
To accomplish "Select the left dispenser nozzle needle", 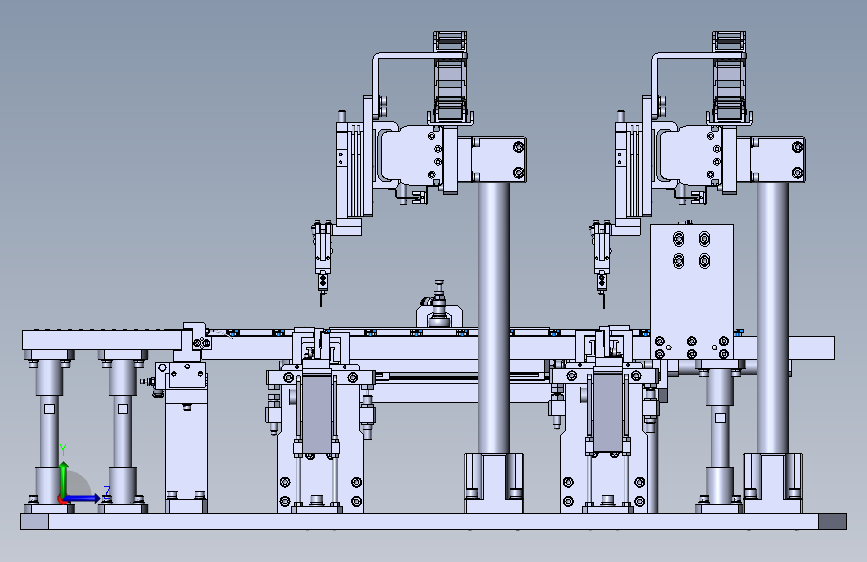I will [x=321, y=300].
